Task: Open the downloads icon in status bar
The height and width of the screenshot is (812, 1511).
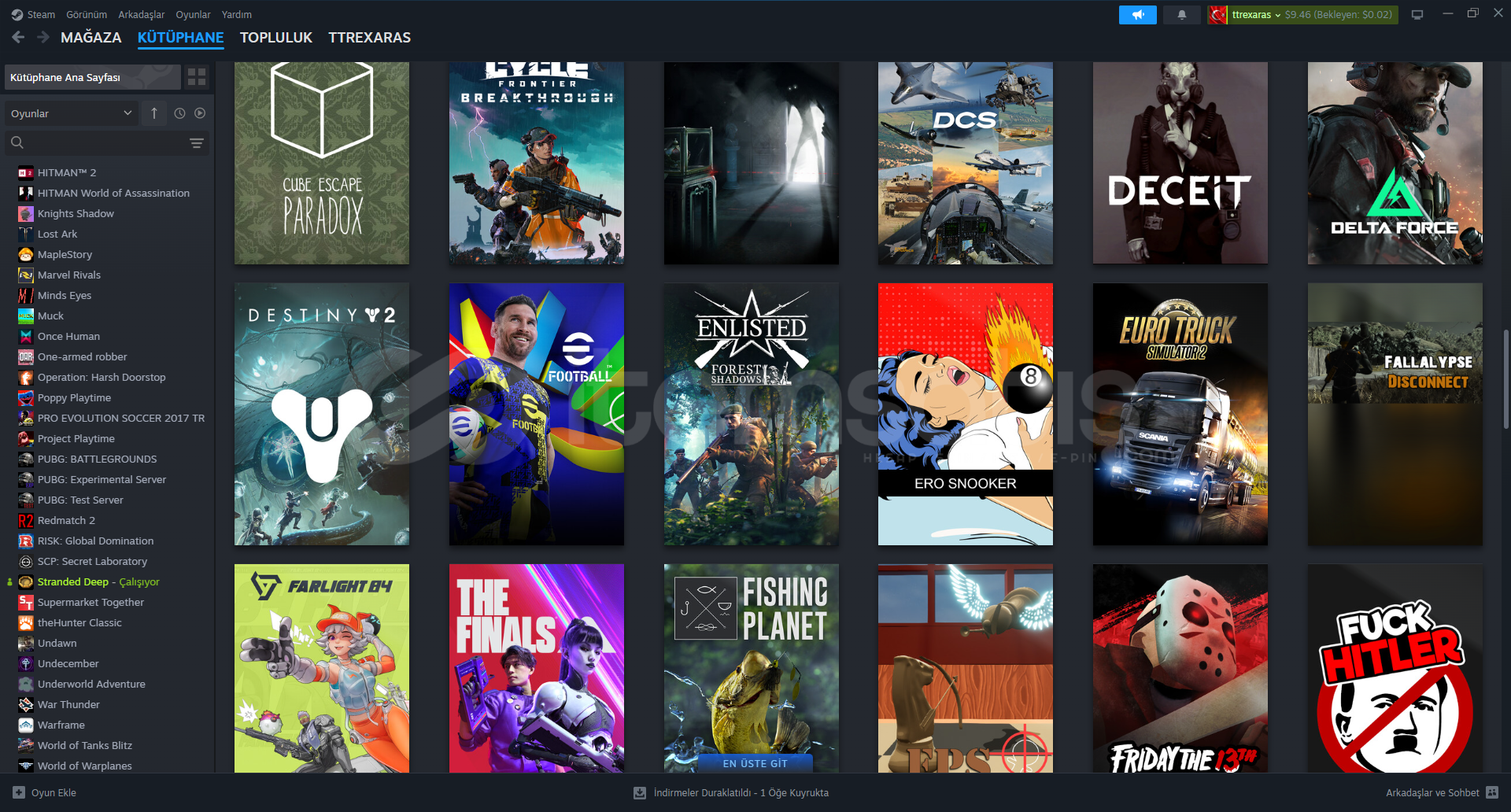Action: tap(640, 792)
